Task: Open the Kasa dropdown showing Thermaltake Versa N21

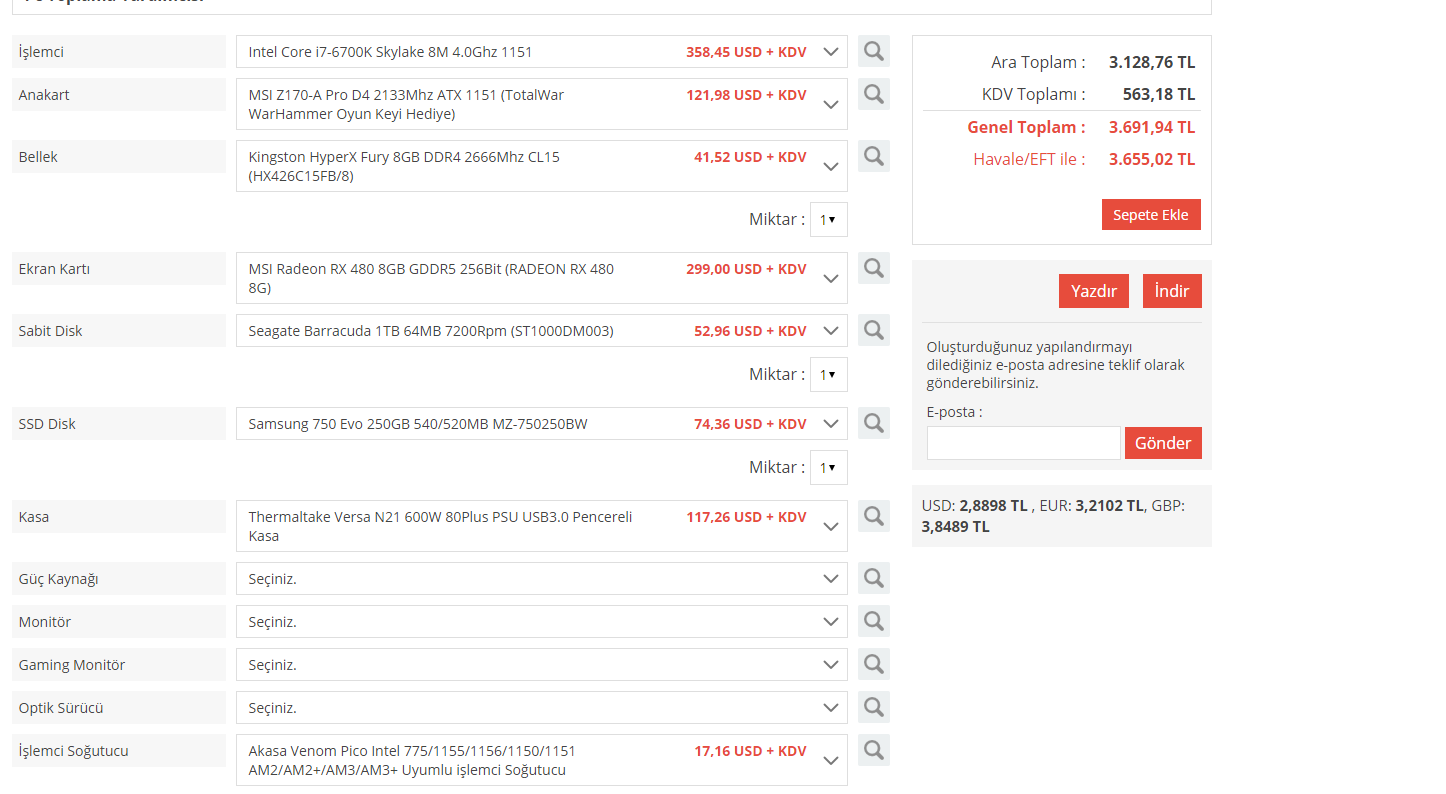Action: click(542, 526)
